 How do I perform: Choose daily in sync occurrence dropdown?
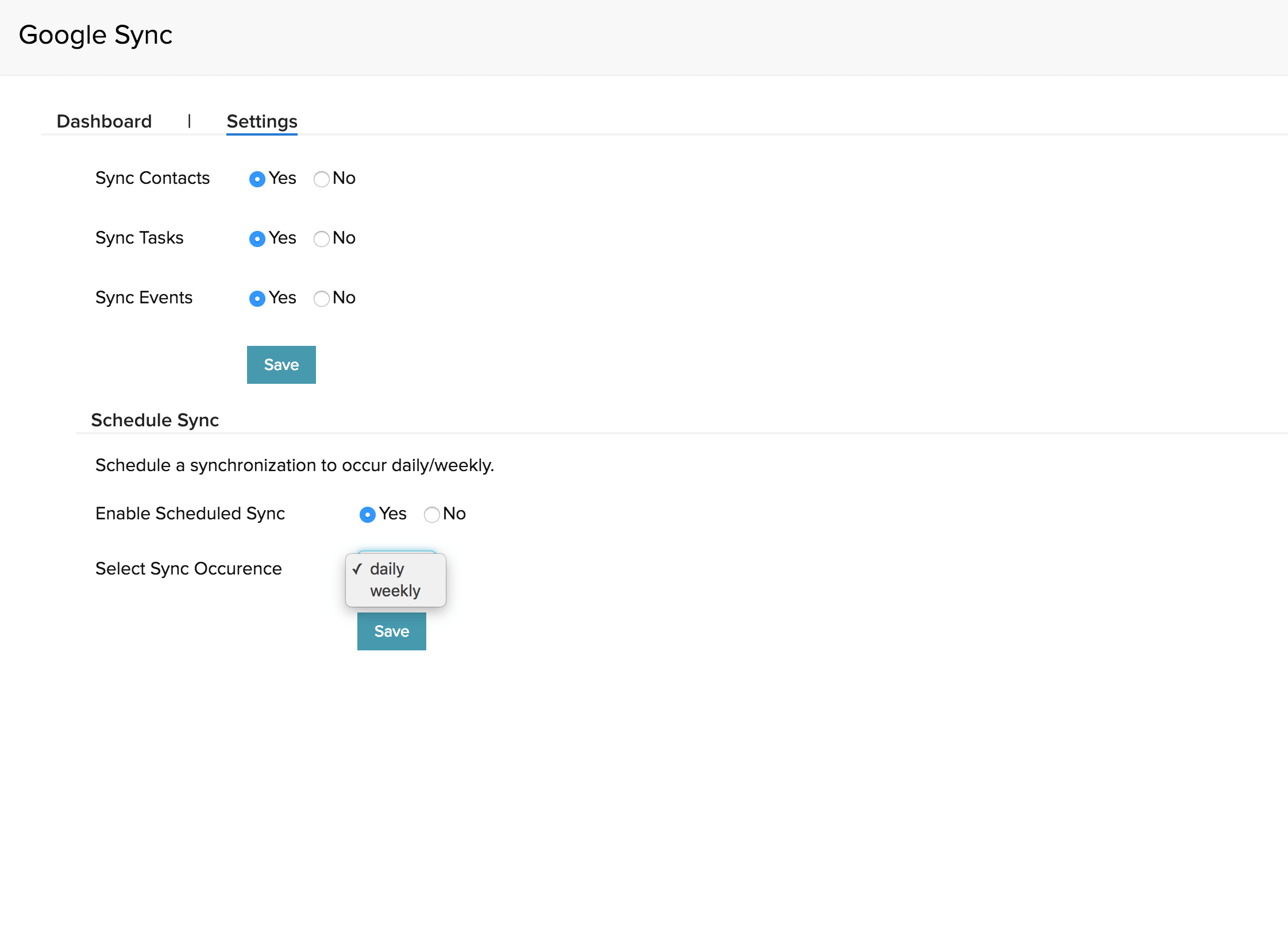pyautogui.click(x=396, y=569)
